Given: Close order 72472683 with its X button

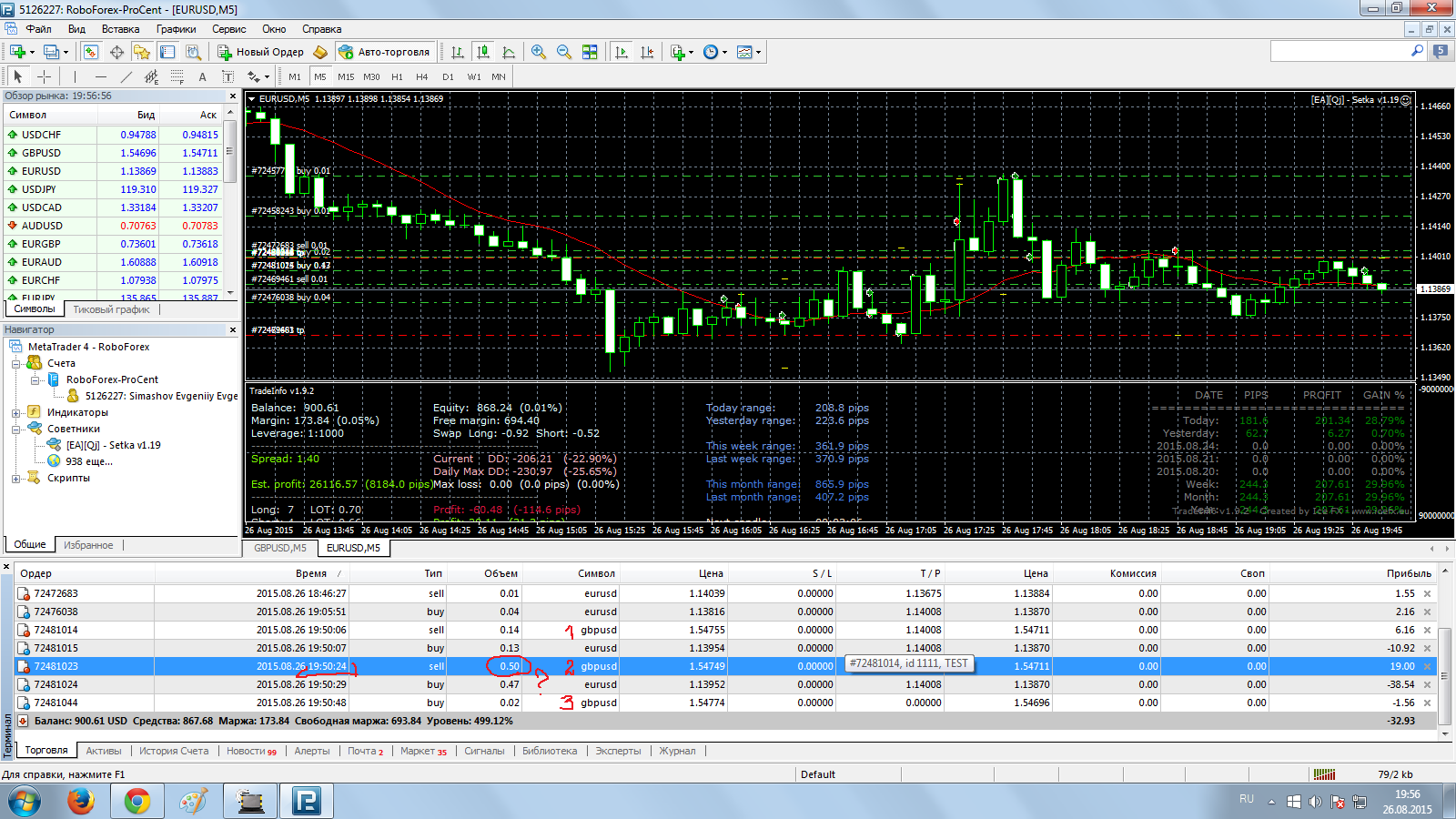Looking at the screenshot, I should point(1427,593).
